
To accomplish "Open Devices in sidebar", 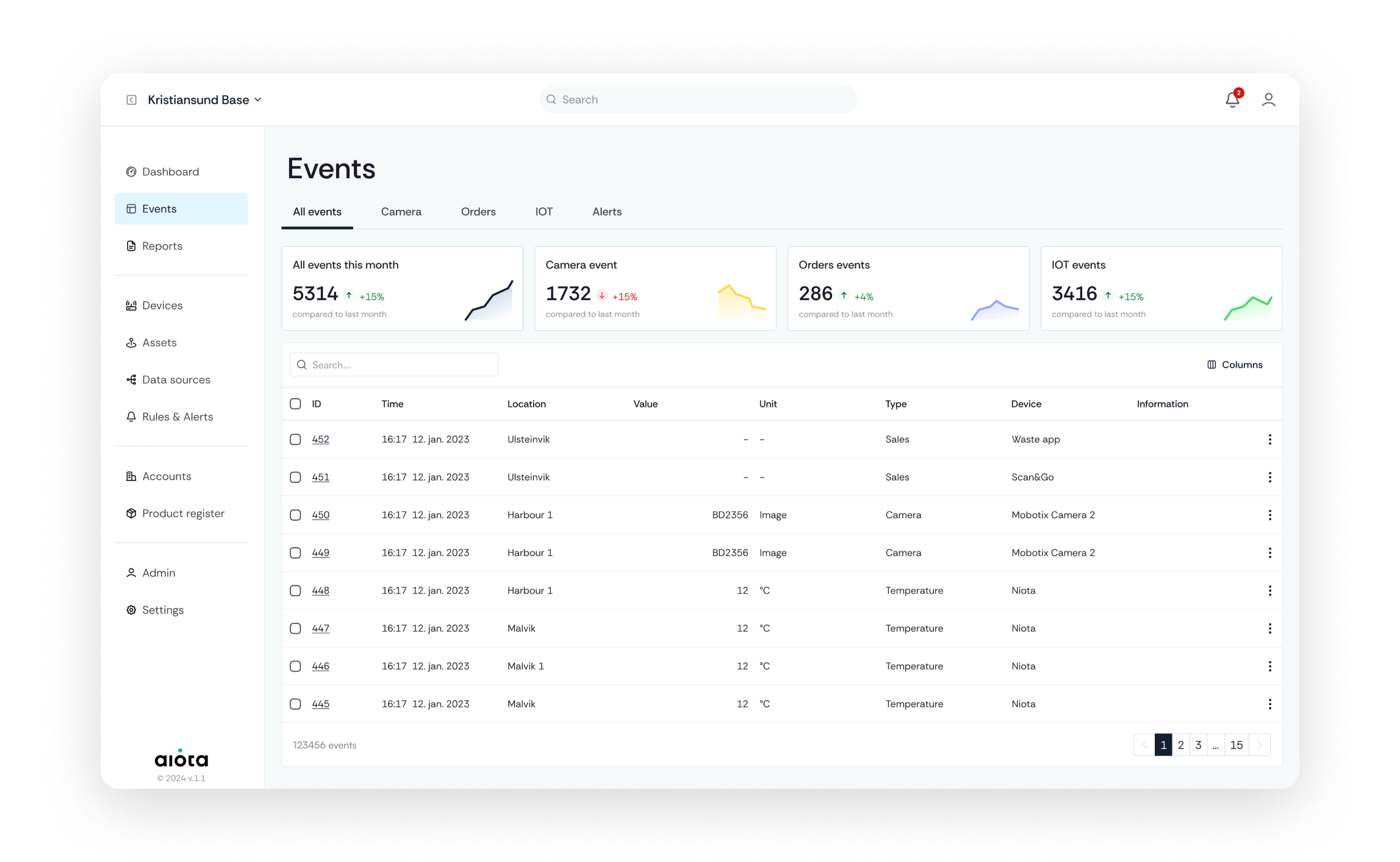I will pyautogui.click(x=181, y=305).
